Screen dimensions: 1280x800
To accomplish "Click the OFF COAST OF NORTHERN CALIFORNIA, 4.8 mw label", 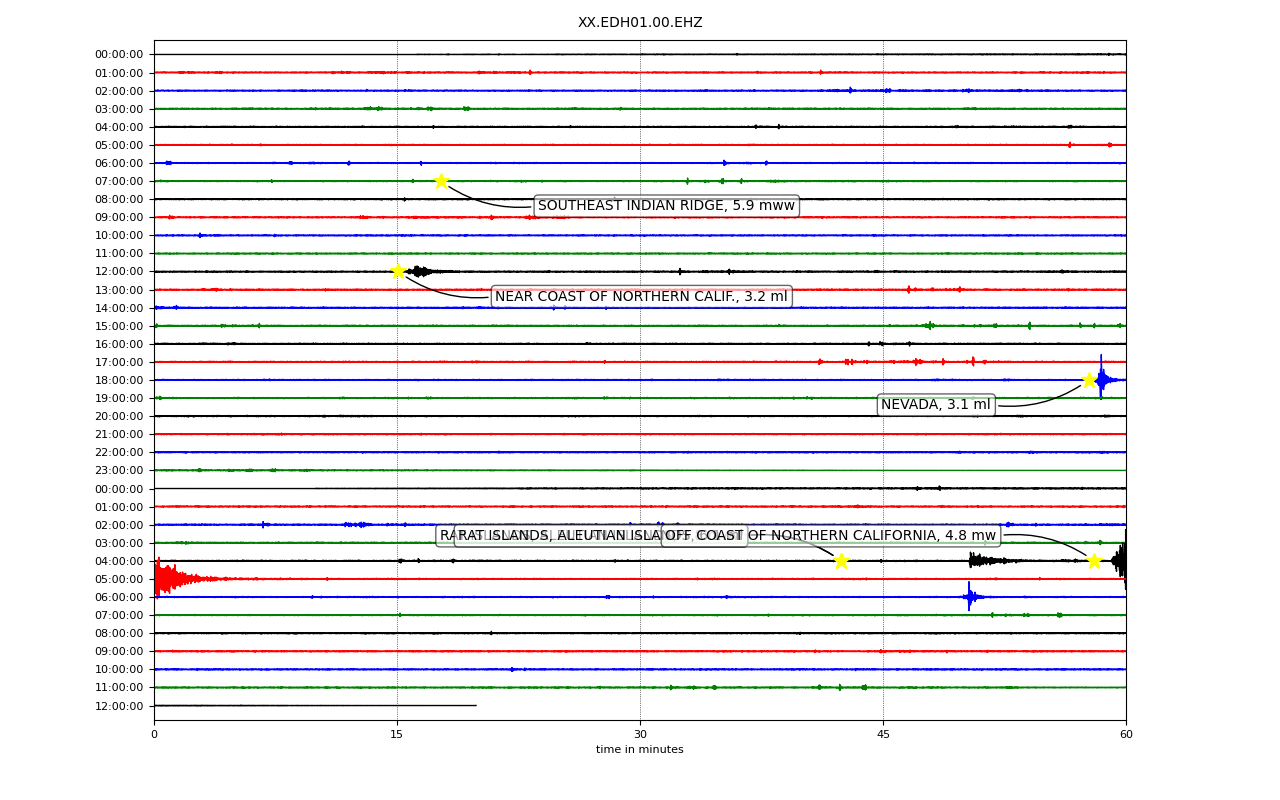I will click(831, 535).
